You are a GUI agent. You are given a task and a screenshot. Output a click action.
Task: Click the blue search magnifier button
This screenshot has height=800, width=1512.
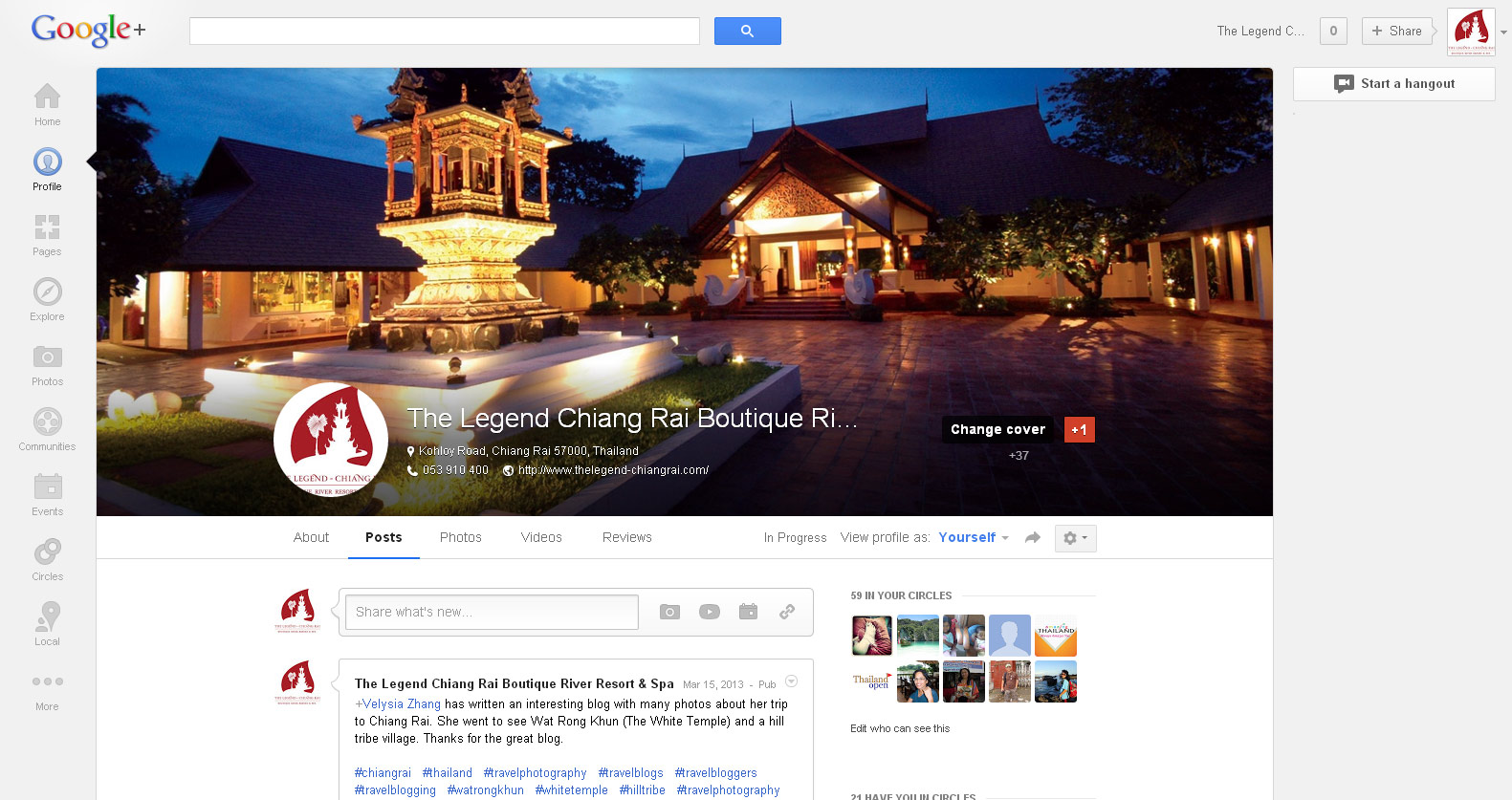(747, 32)
